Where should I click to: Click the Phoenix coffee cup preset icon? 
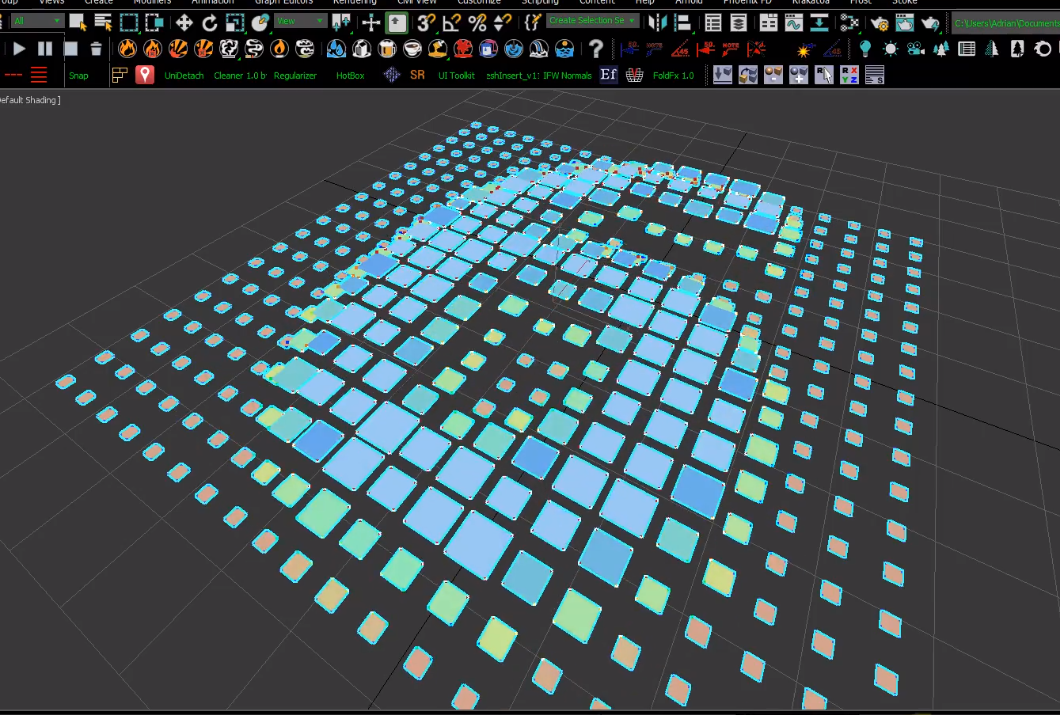pyautogui.click(x=412, y=49)
